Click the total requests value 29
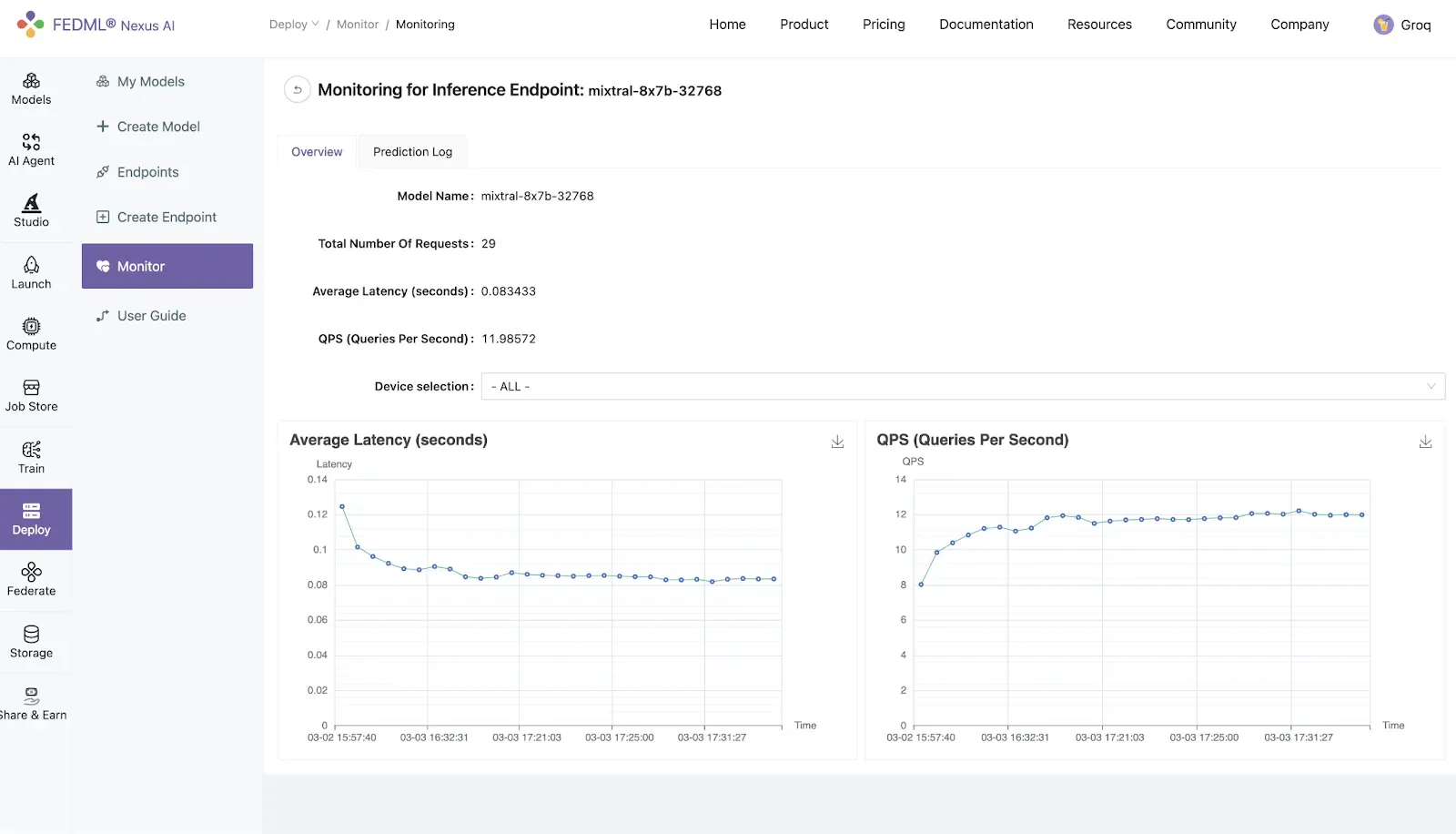Image resolution: width=1456 pixels, height=834 pixels. coord(489,244)
